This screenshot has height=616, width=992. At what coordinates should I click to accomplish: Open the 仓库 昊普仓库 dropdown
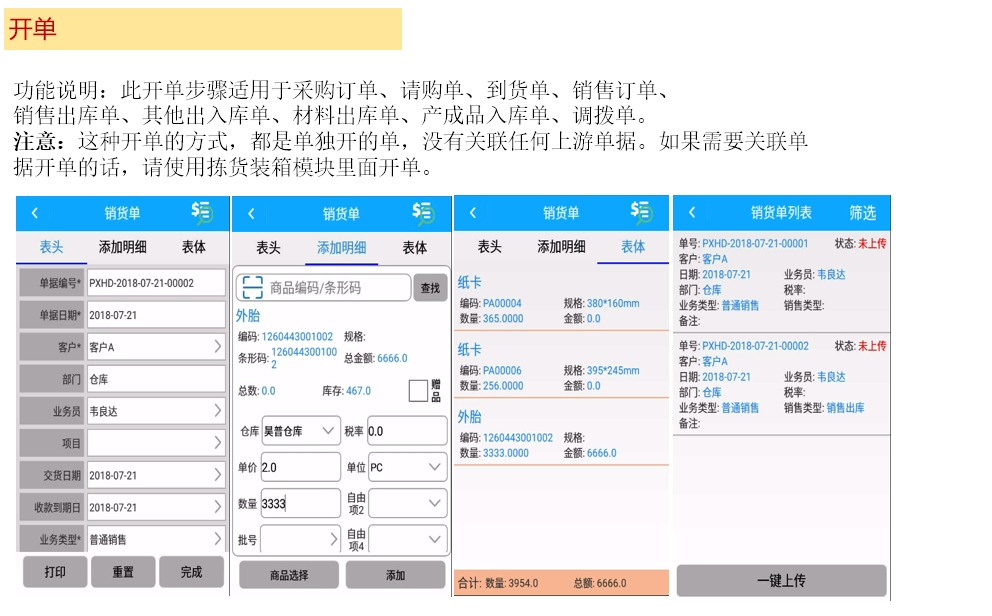(300, 431)
